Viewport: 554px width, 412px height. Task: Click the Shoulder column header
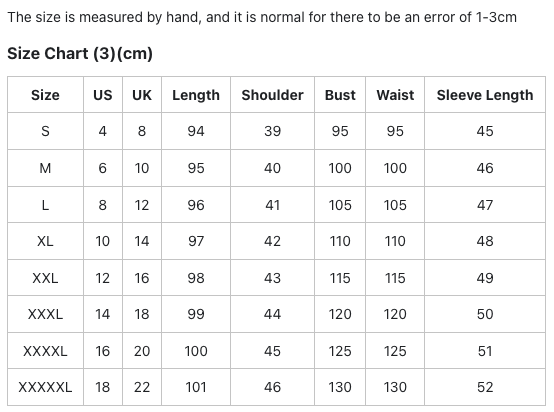[x=272, y=95]
